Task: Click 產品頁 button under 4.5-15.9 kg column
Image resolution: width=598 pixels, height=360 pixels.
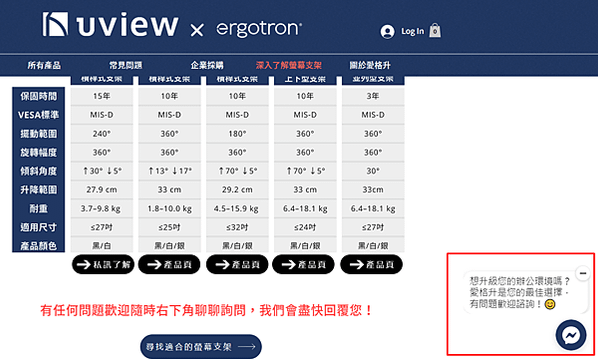Action: click(x=237, y=264)
